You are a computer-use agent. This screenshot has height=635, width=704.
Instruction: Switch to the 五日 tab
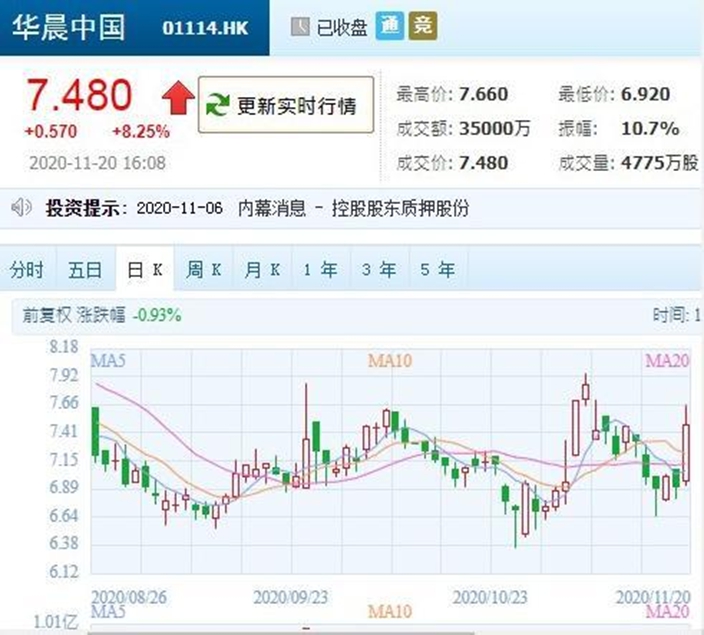(x=85, y=269)
